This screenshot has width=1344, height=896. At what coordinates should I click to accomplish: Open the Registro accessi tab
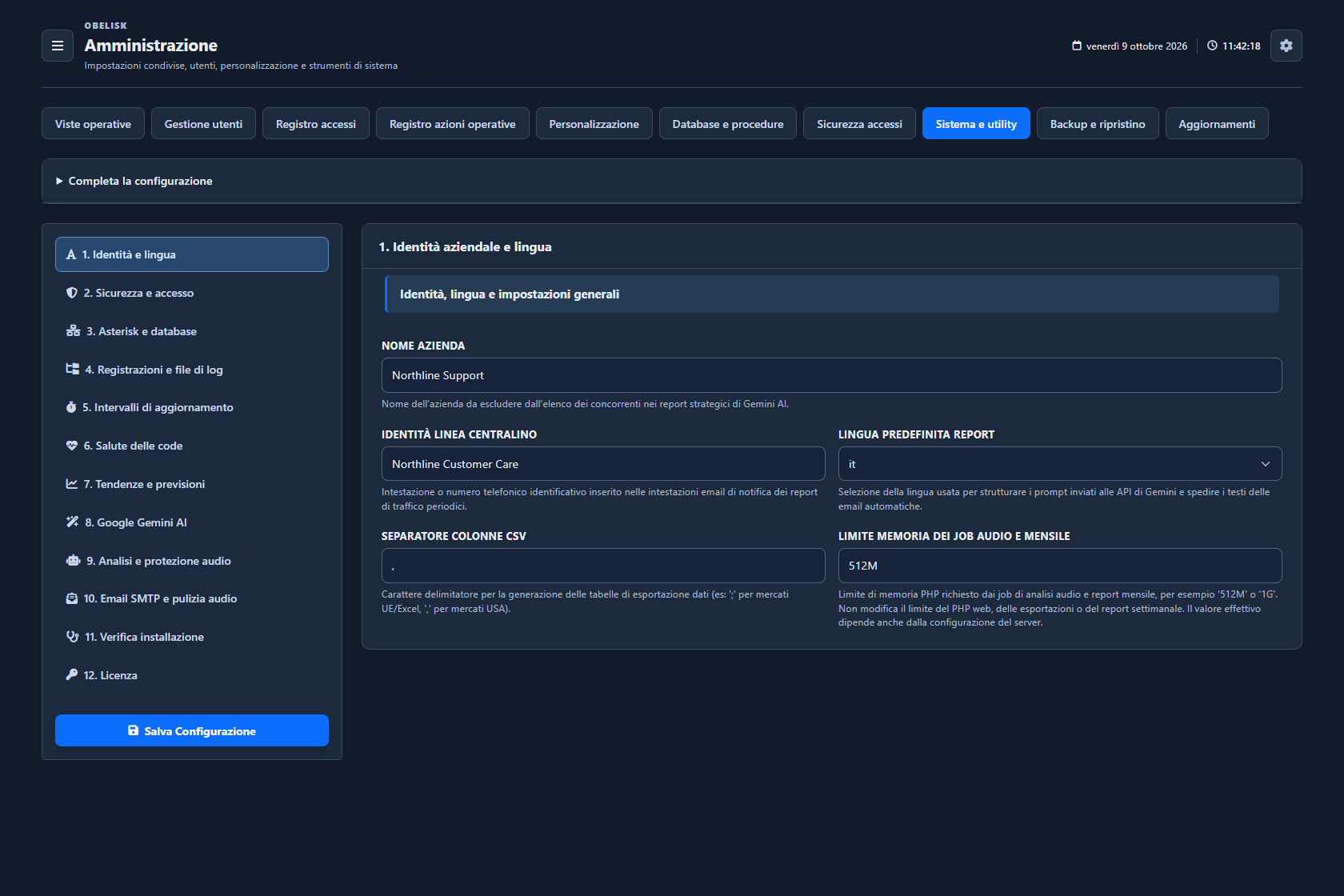click(316, 123)
